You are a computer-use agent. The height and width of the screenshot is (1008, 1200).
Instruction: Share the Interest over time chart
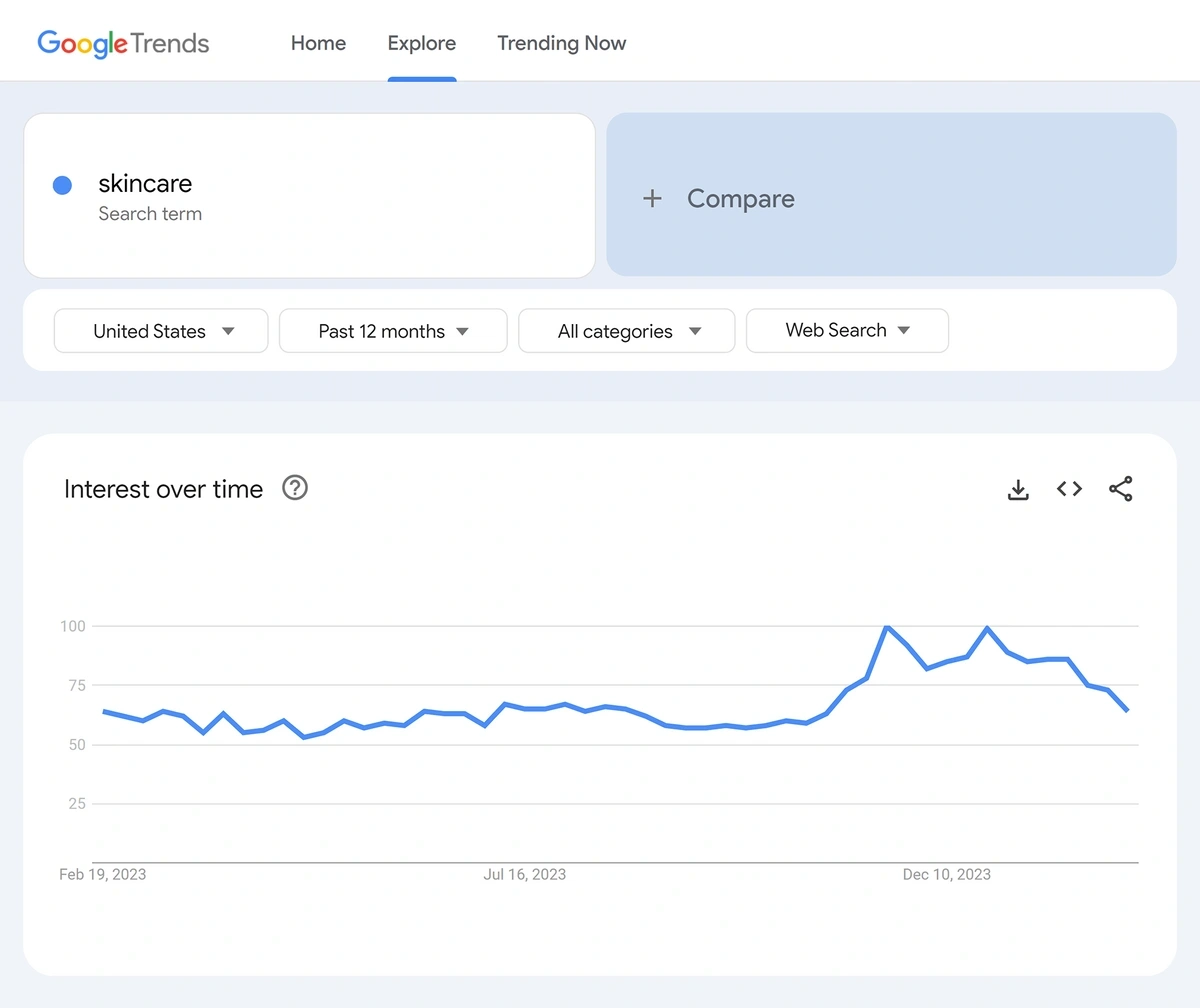point(1121,489)
